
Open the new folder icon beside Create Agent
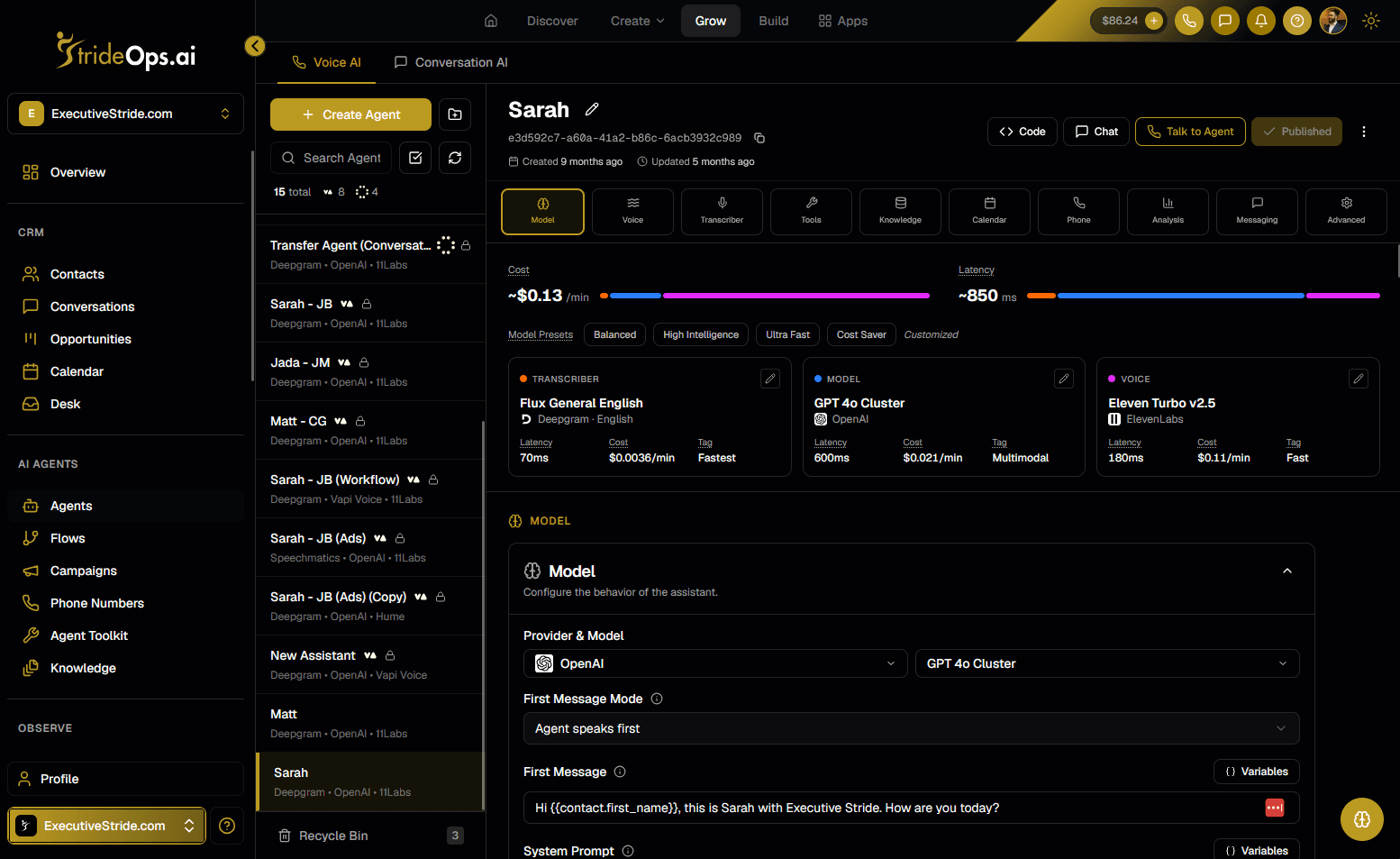point(455,114)
